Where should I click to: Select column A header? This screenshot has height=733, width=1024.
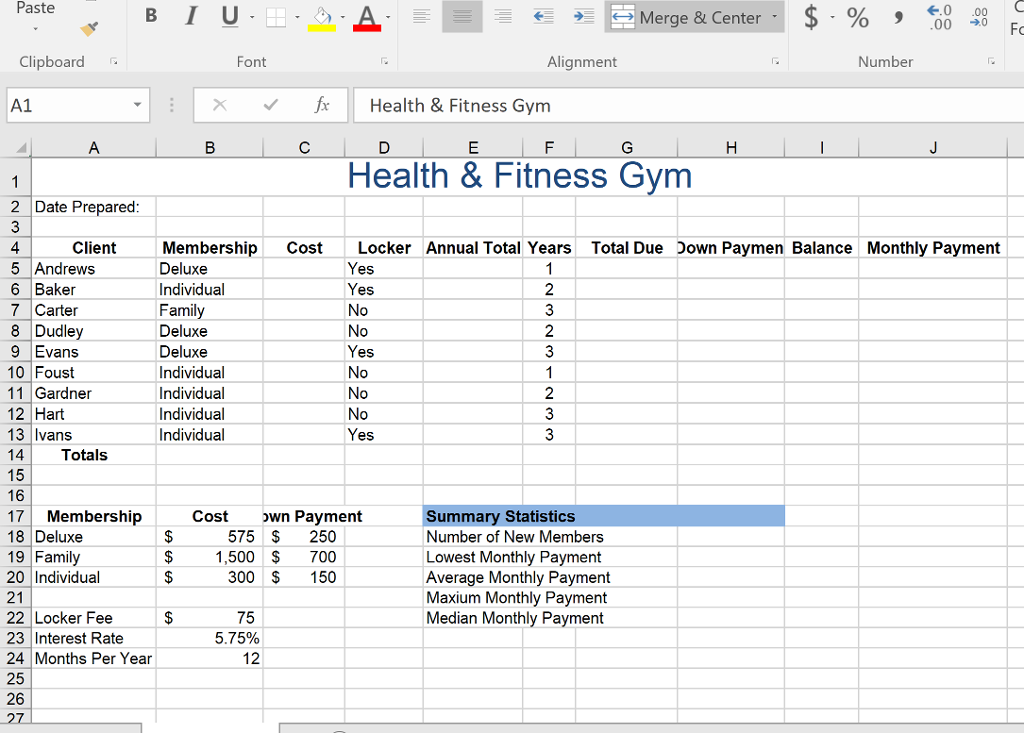pos(94,148)
